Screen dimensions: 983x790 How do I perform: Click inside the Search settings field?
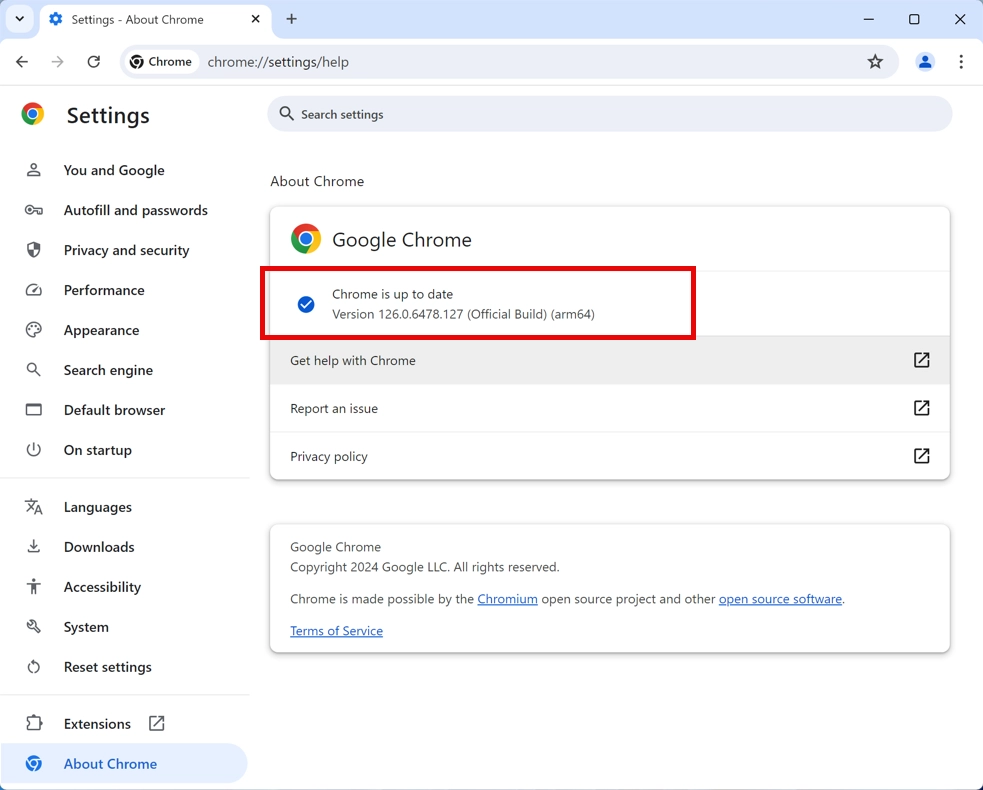pyautogui.click(x=610, y=114)
